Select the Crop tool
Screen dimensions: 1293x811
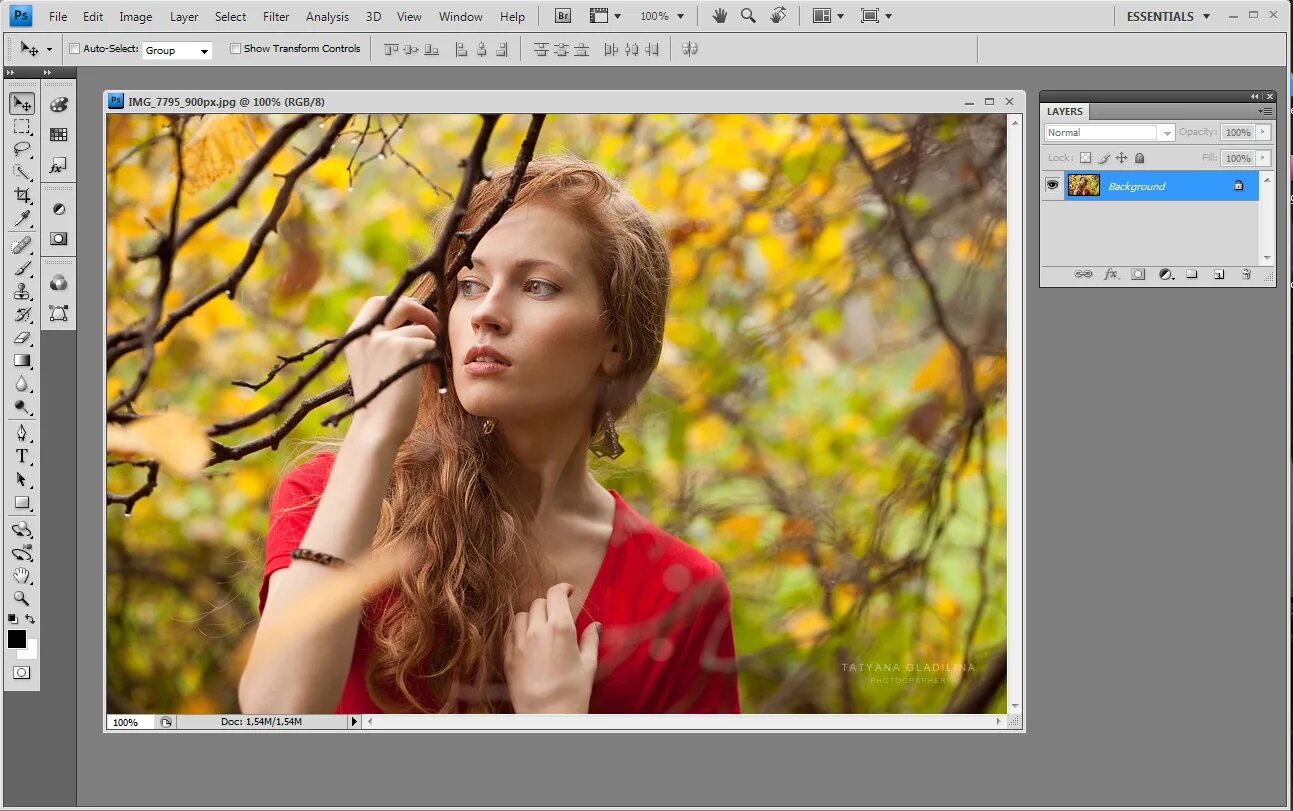22,196
